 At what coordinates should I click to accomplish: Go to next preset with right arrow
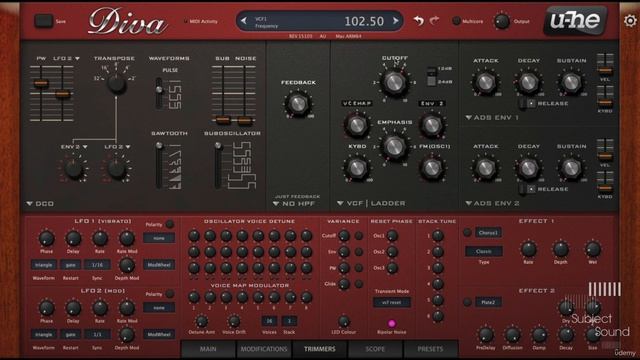[x=396, y=20]
